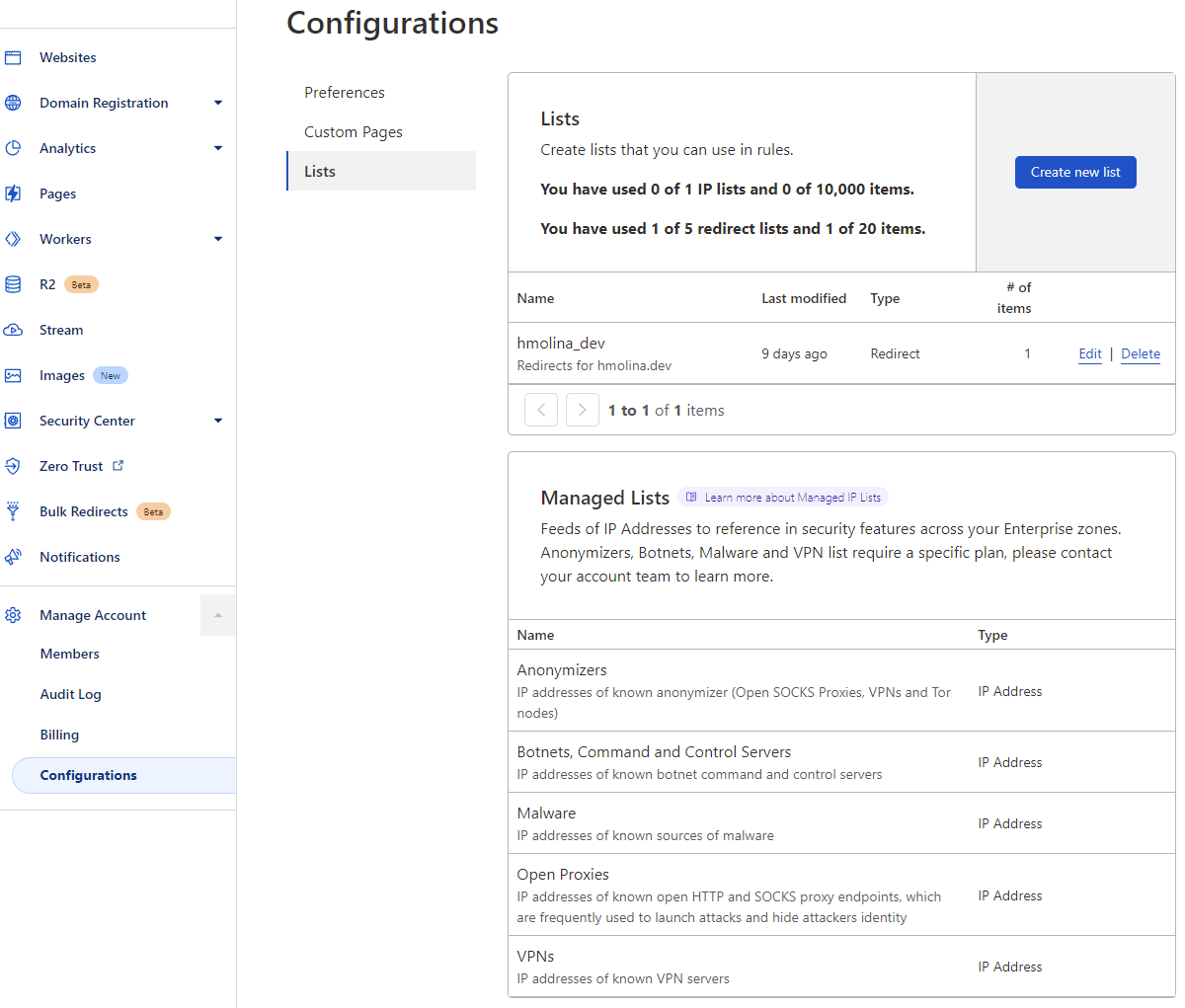This screenshot has width=1185, height=1008.
Task: Click the Security Center icon
Action: tap(13, 421)
